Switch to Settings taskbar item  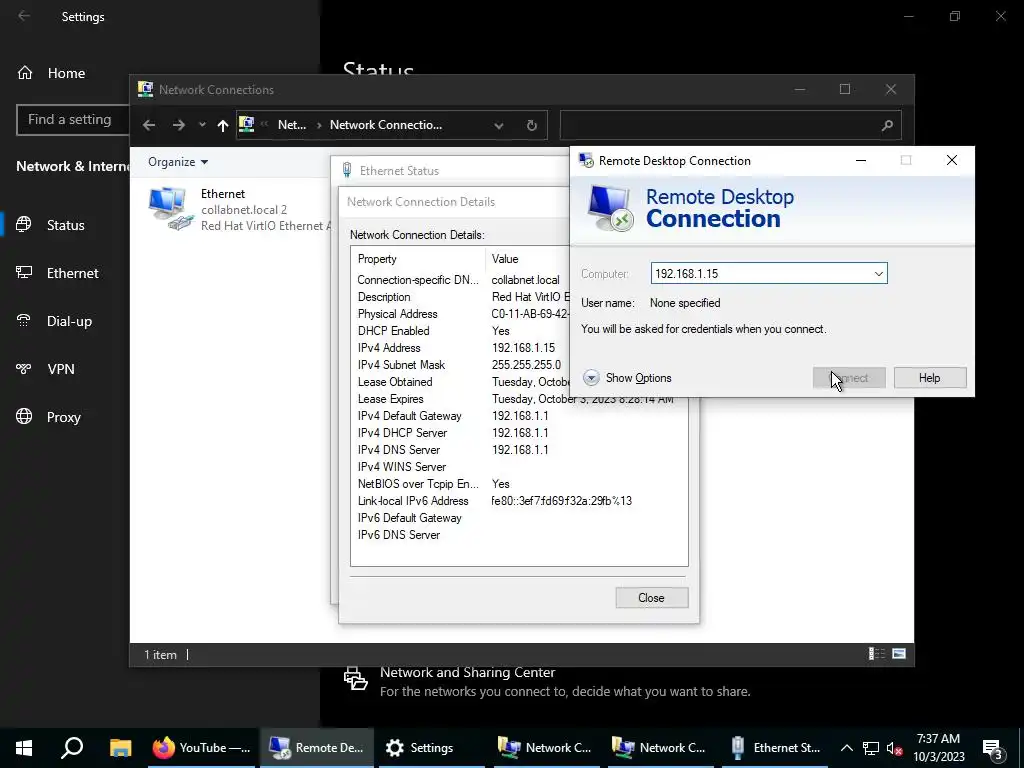point(430,748)
